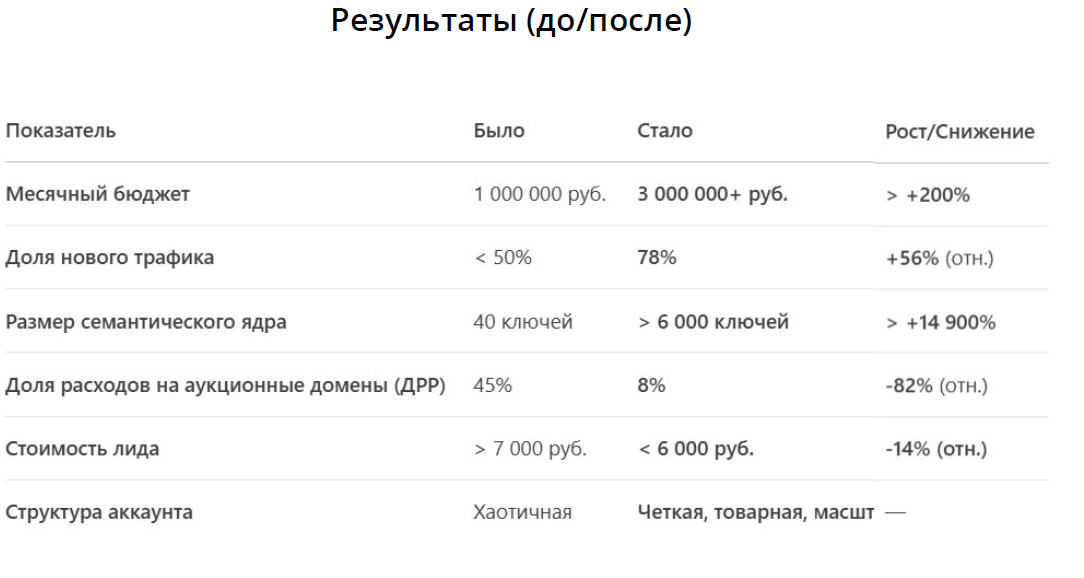1084x578 pixels.
Task: Click the "Хаотичная" account structure cell
Action: point(522,513)
